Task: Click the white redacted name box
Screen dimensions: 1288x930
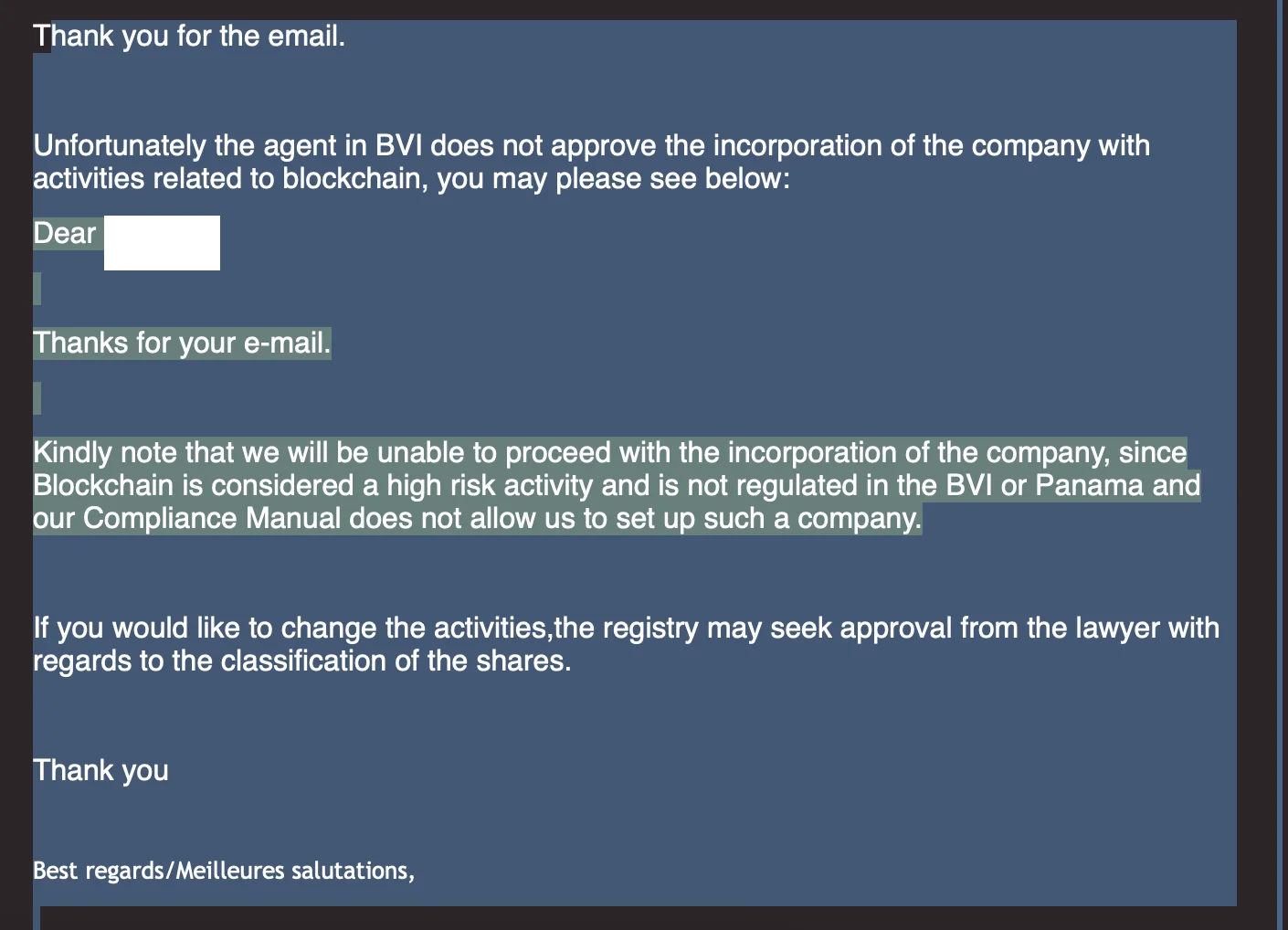Action: [162, 243]
